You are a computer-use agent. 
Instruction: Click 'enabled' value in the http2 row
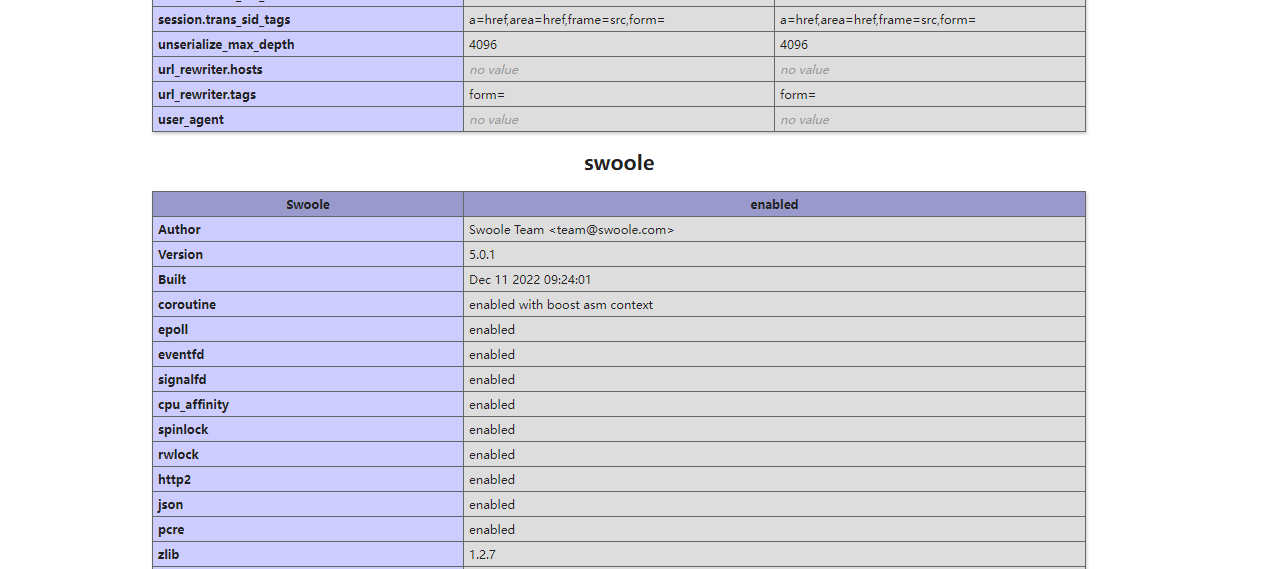[492, 479]
